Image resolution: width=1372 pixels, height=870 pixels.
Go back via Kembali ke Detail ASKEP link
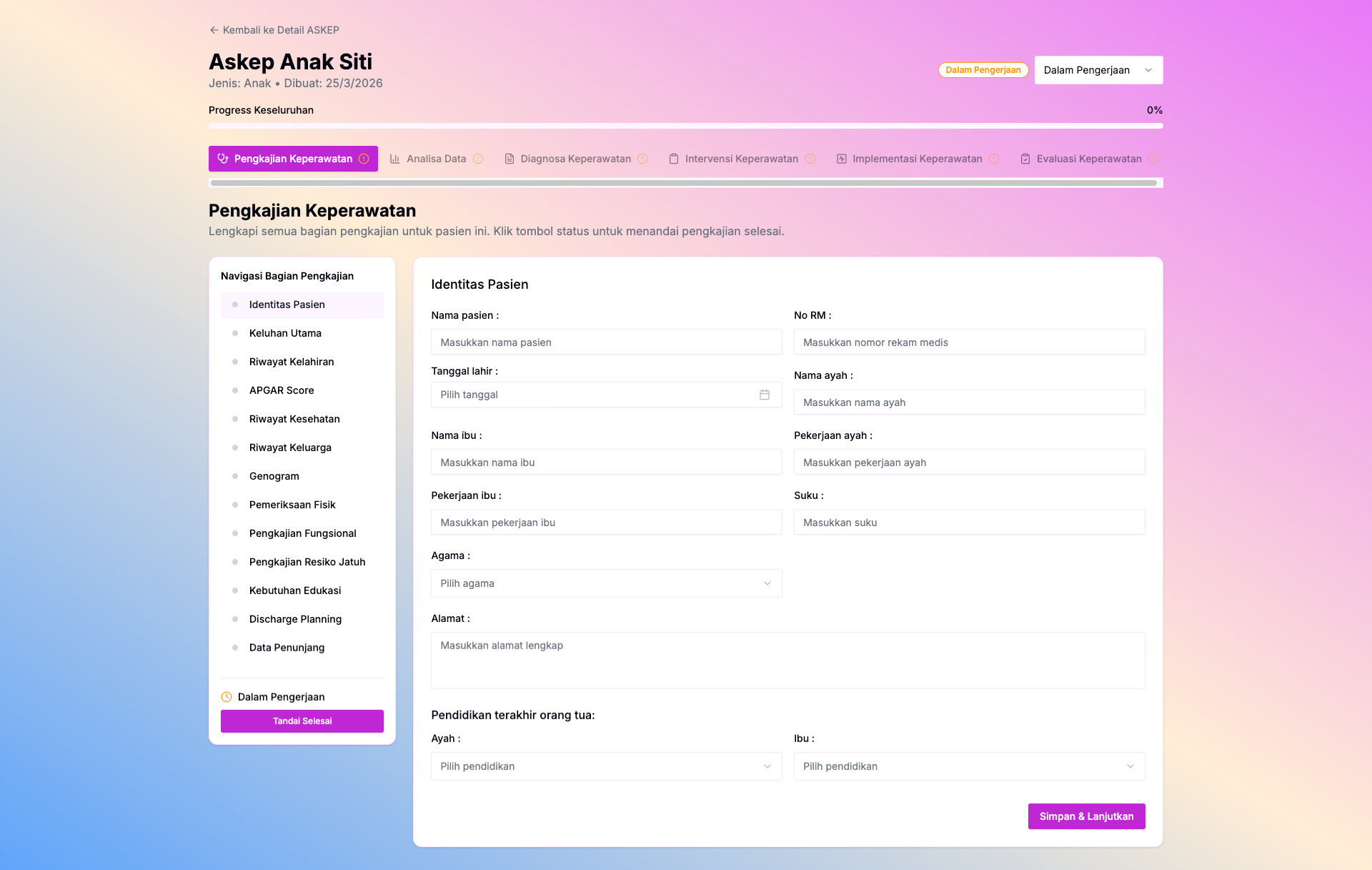click(274, 30)
